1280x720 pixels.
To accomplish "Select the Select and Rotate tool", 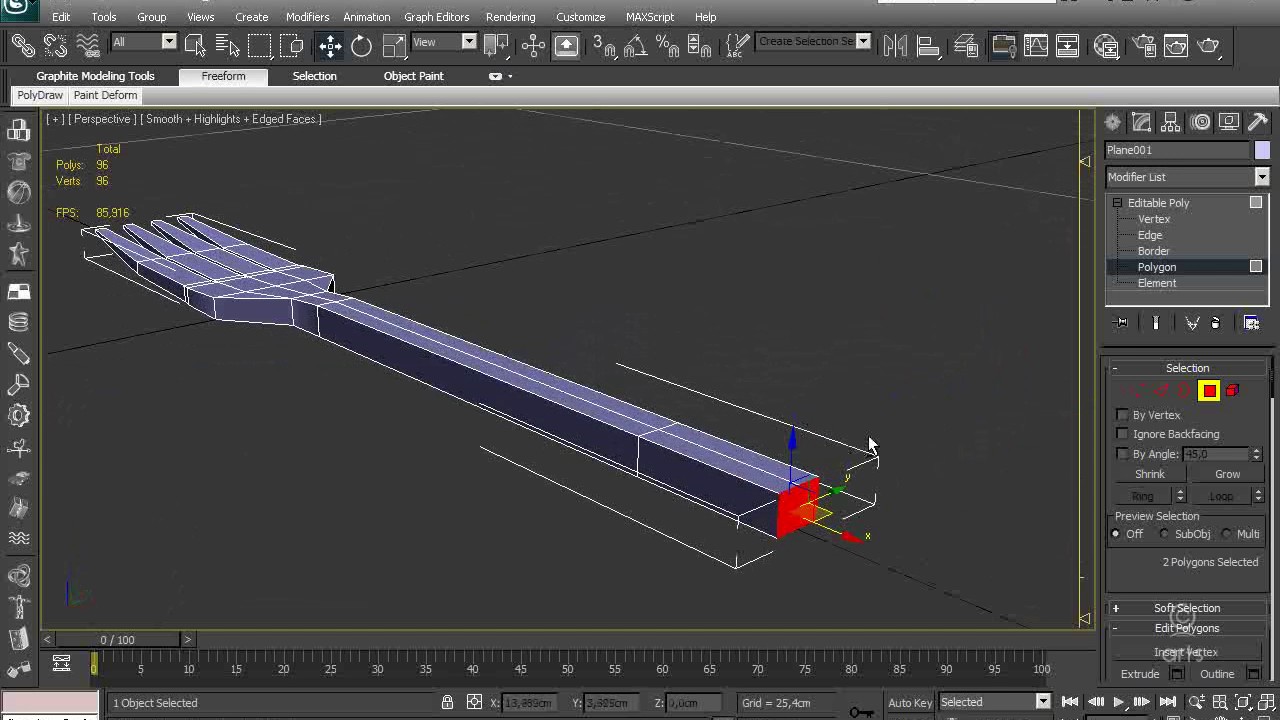I will pos(361,45).
